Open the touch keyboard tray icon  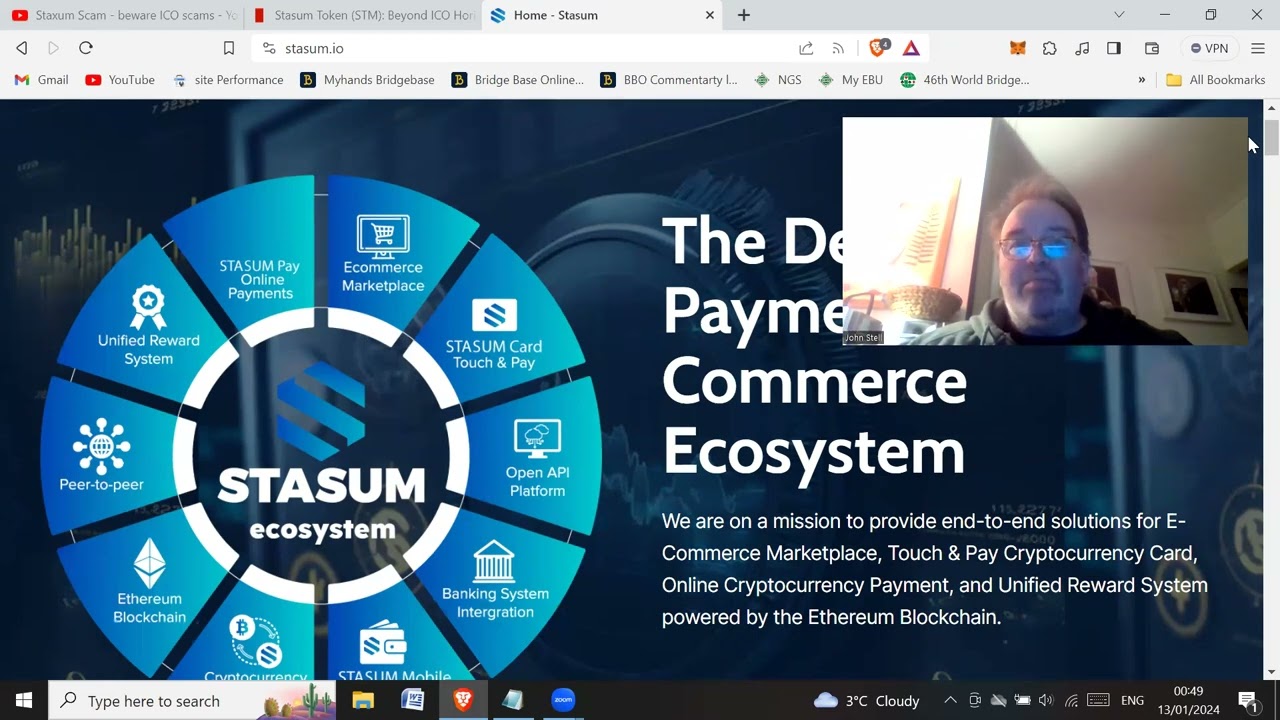[1098, 700]
